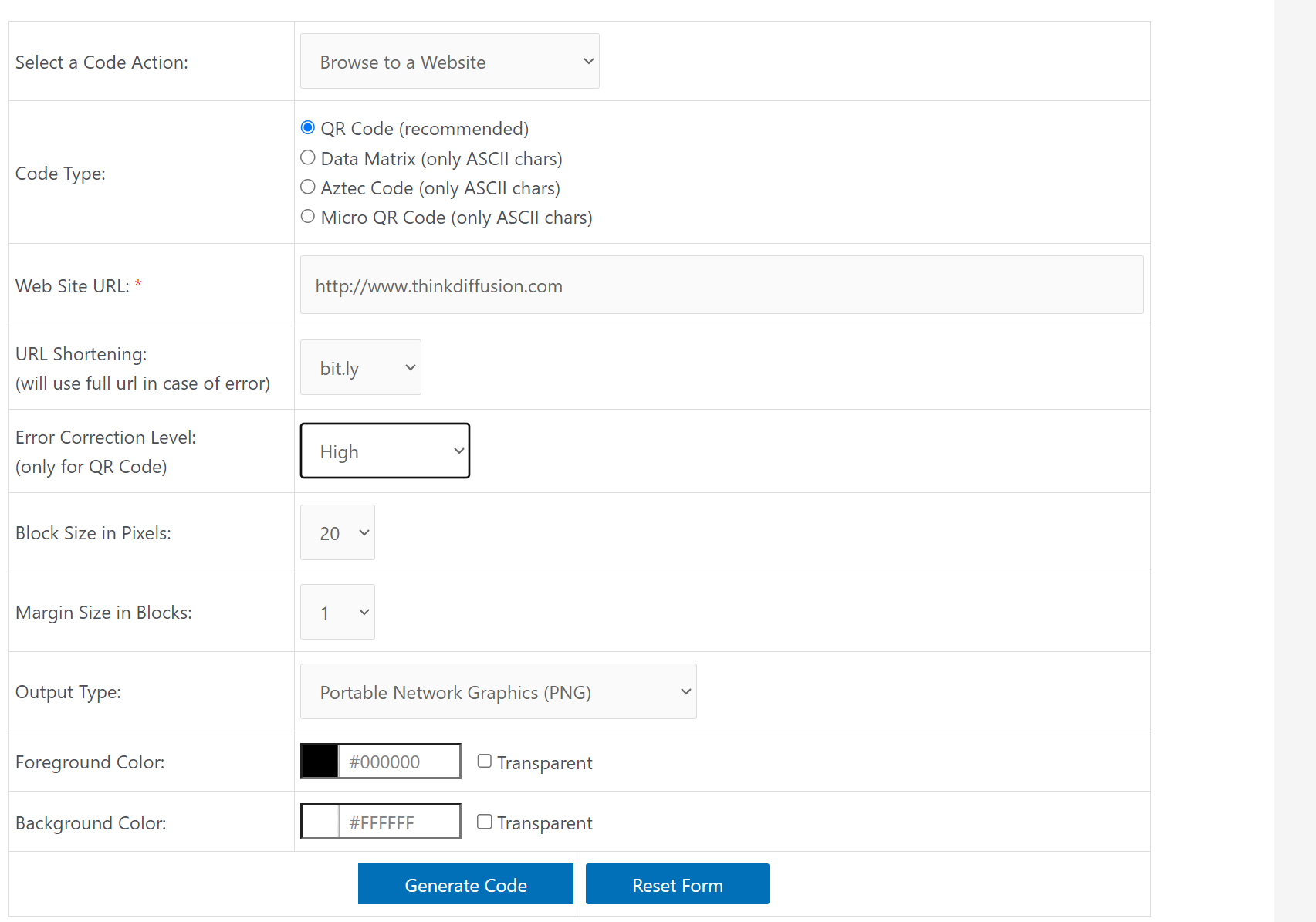Viewport: 1316px width, 922px height.
Task: Open Margin Size in Blocks dropdown
Action: (337, 612)
